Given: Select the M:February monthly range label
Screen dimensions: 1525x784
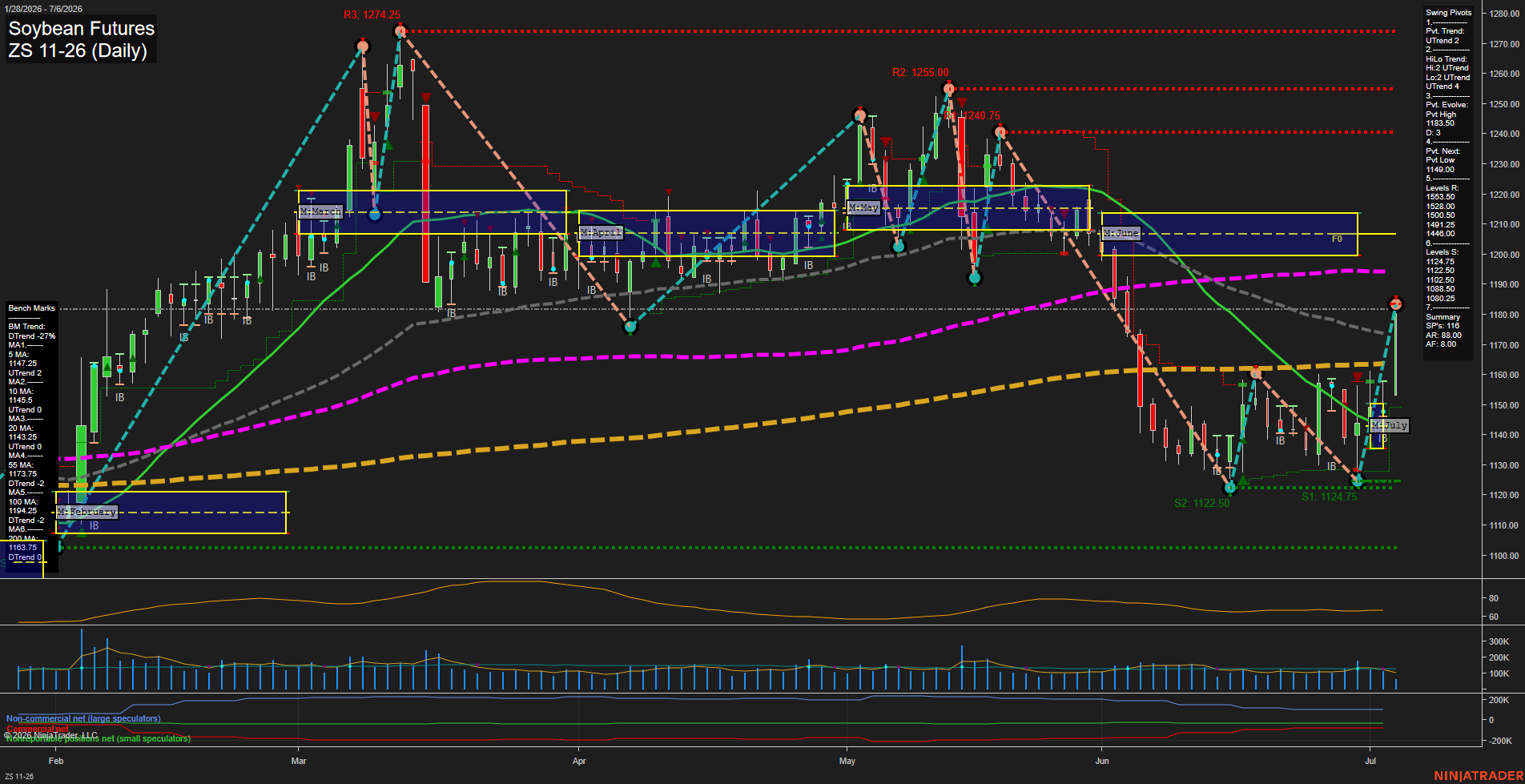Looking at the screenshot, I should click(87, 512).
